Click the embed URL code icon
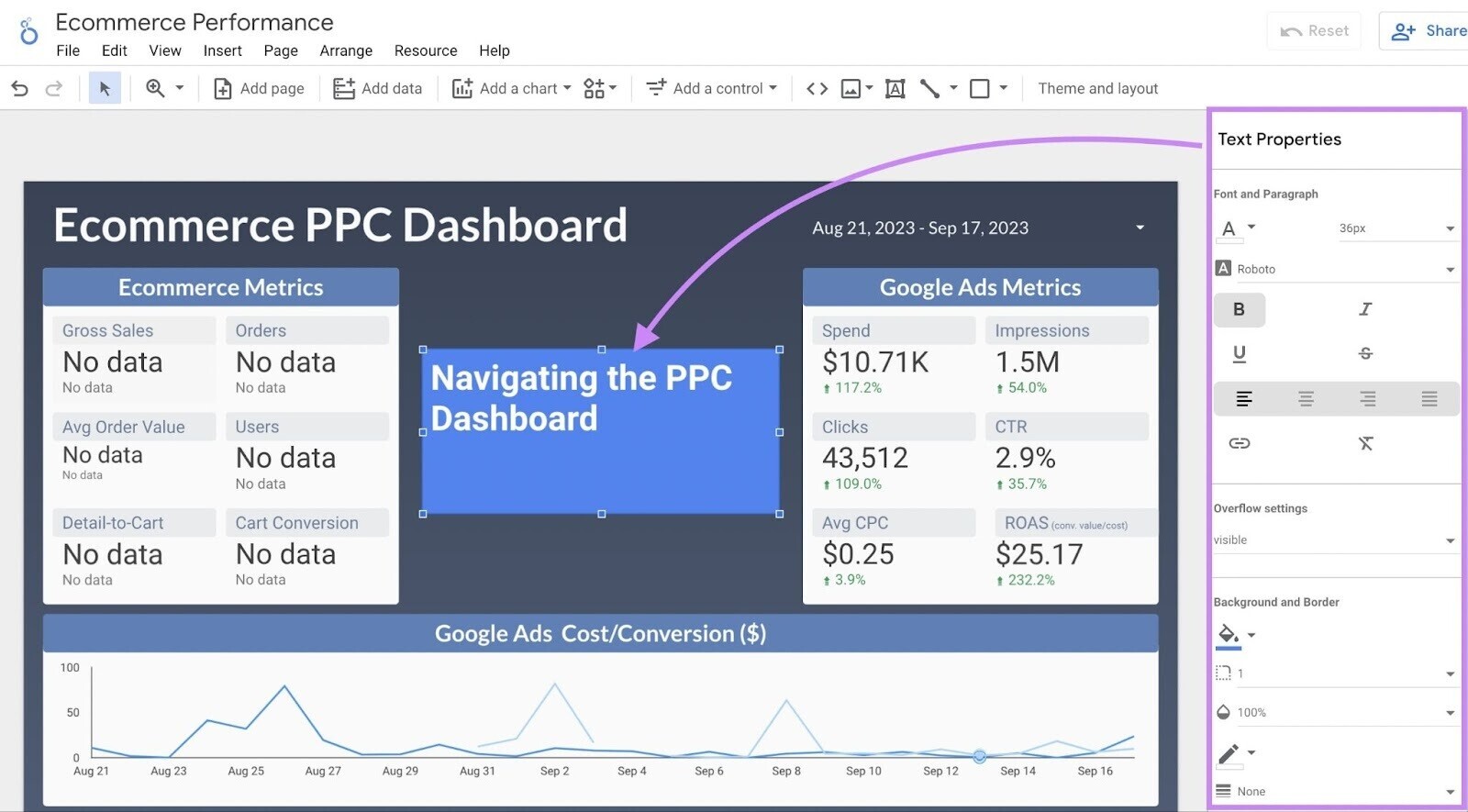This screenshot has height=812, width=1468. [817, 88]
